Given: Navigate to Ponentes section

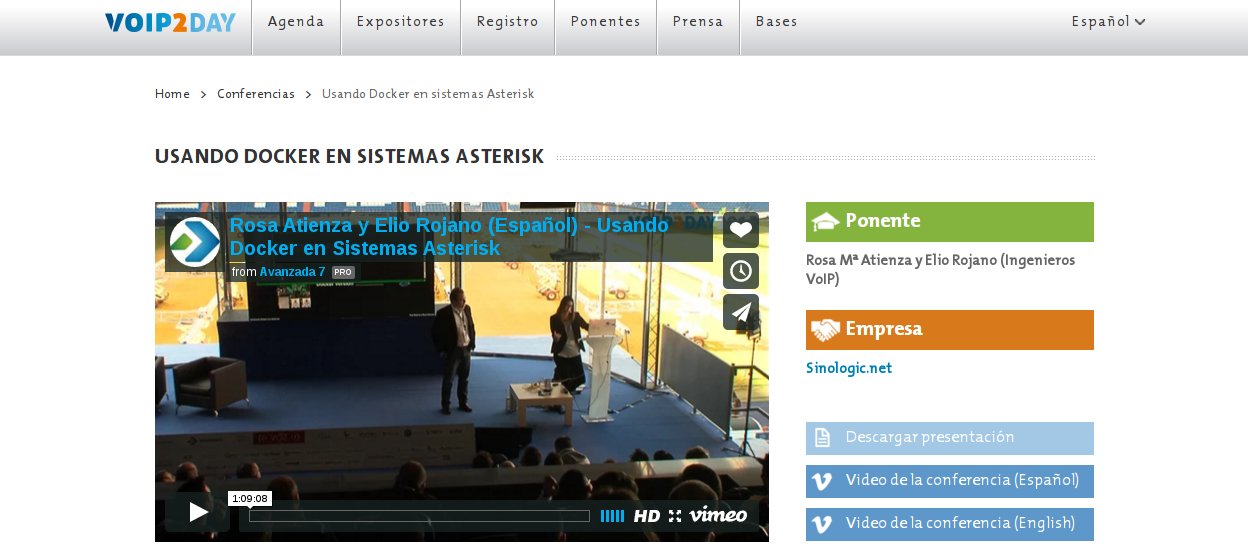Looking at the screenshot, I should (x=605, y=22).
